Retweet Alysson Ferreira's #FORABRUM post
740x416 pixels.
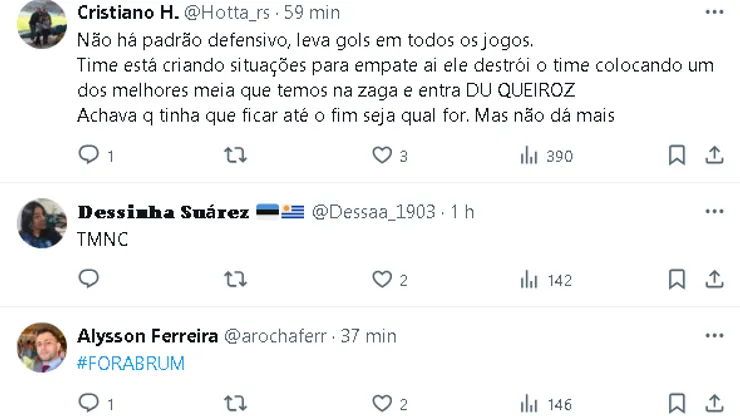pos(235,403)
